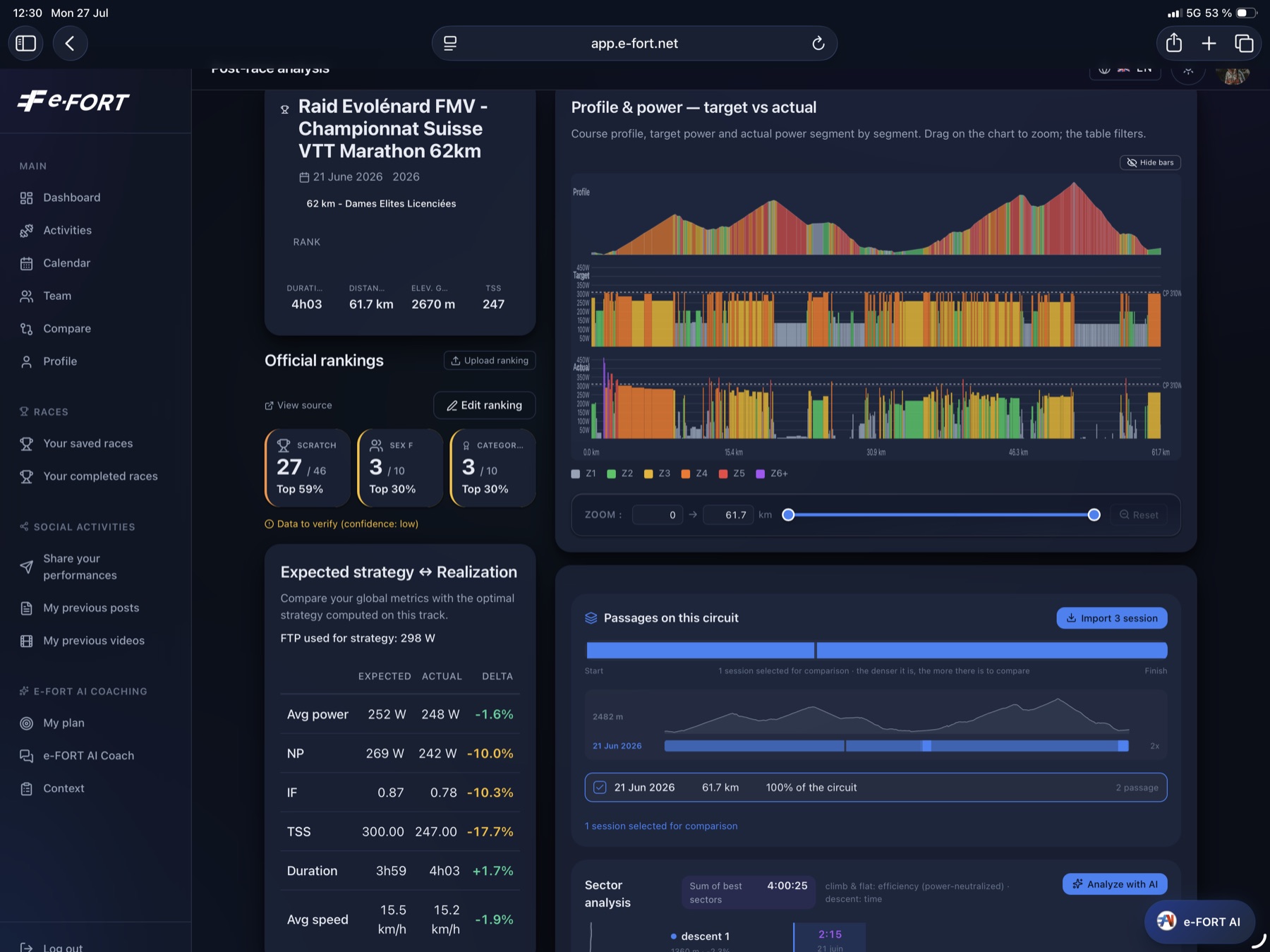Click the zoom end km field showing 61.7
The image size is (1270, 952).
pyautogui.click(x=729, y=514)
